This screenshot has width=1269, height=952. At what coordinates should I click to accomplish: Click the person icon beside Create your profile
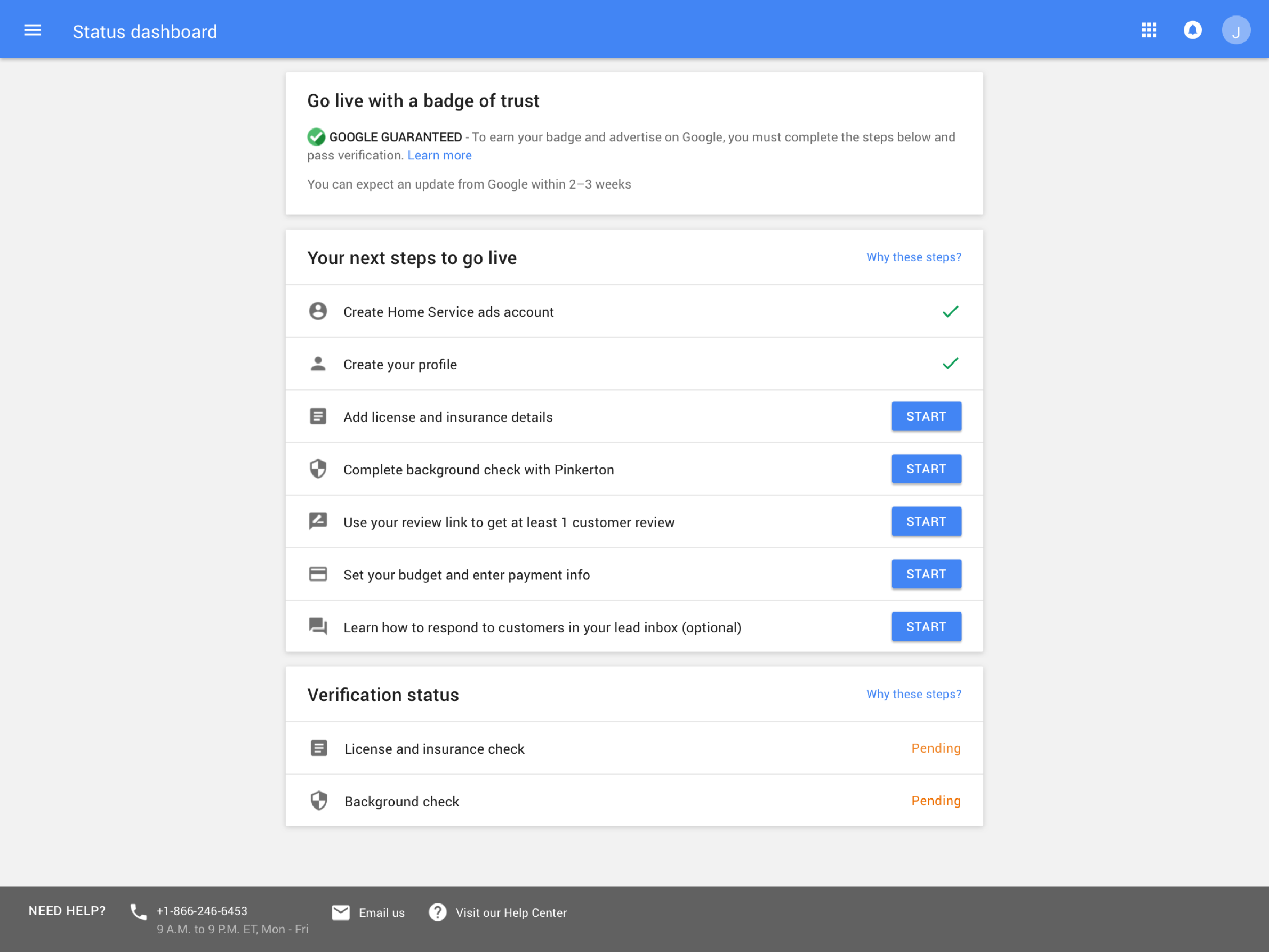pos(318,364)
